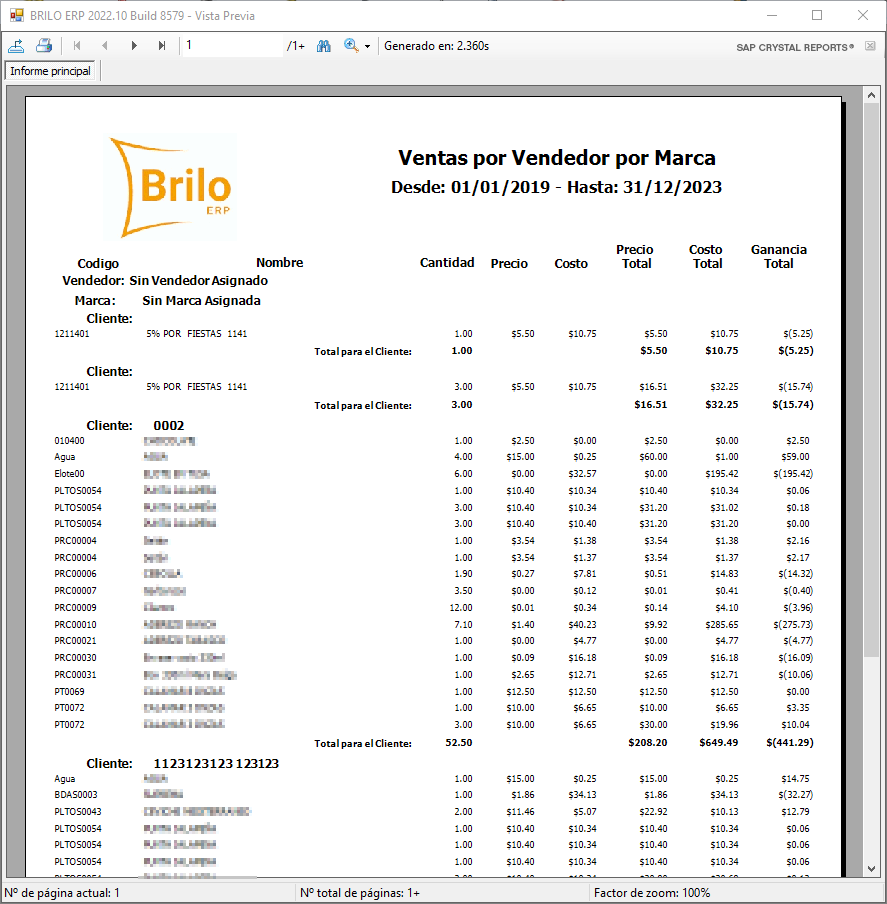This screenshot has height=904, width=887.
Task: Jump to the last page icon
Action: tap(162, 45)
